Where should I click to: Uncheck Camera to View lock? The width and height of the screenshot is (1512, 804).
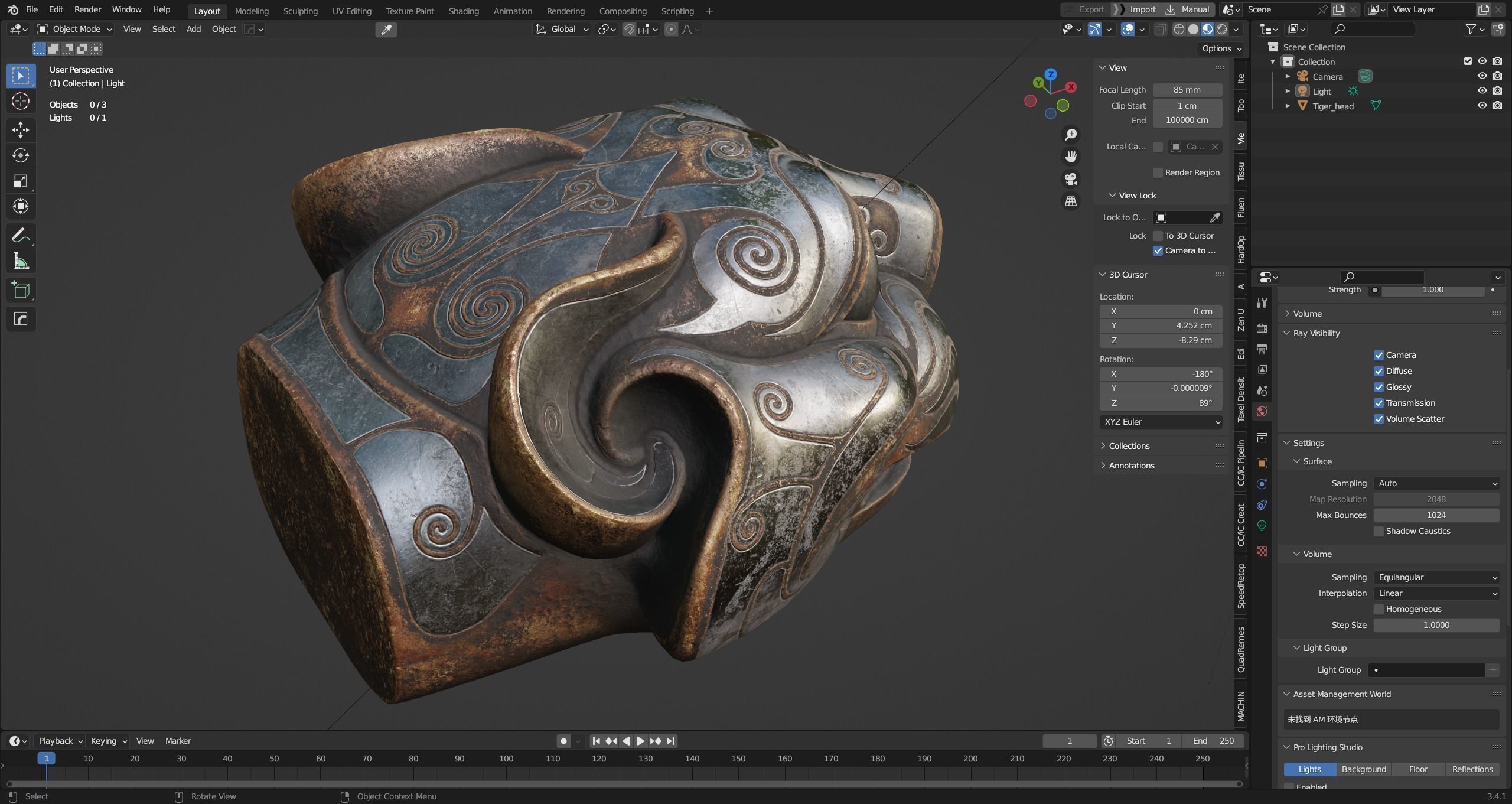[1158, 250]
